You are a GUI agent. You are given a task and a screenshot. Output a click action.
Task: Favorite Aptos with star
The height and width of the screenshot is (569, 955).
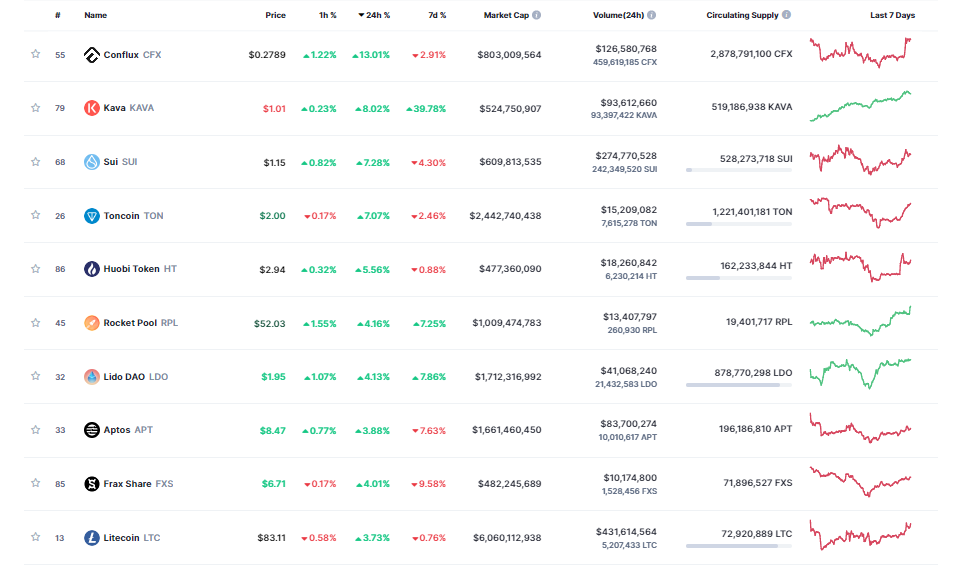click(x=35, y=429)
